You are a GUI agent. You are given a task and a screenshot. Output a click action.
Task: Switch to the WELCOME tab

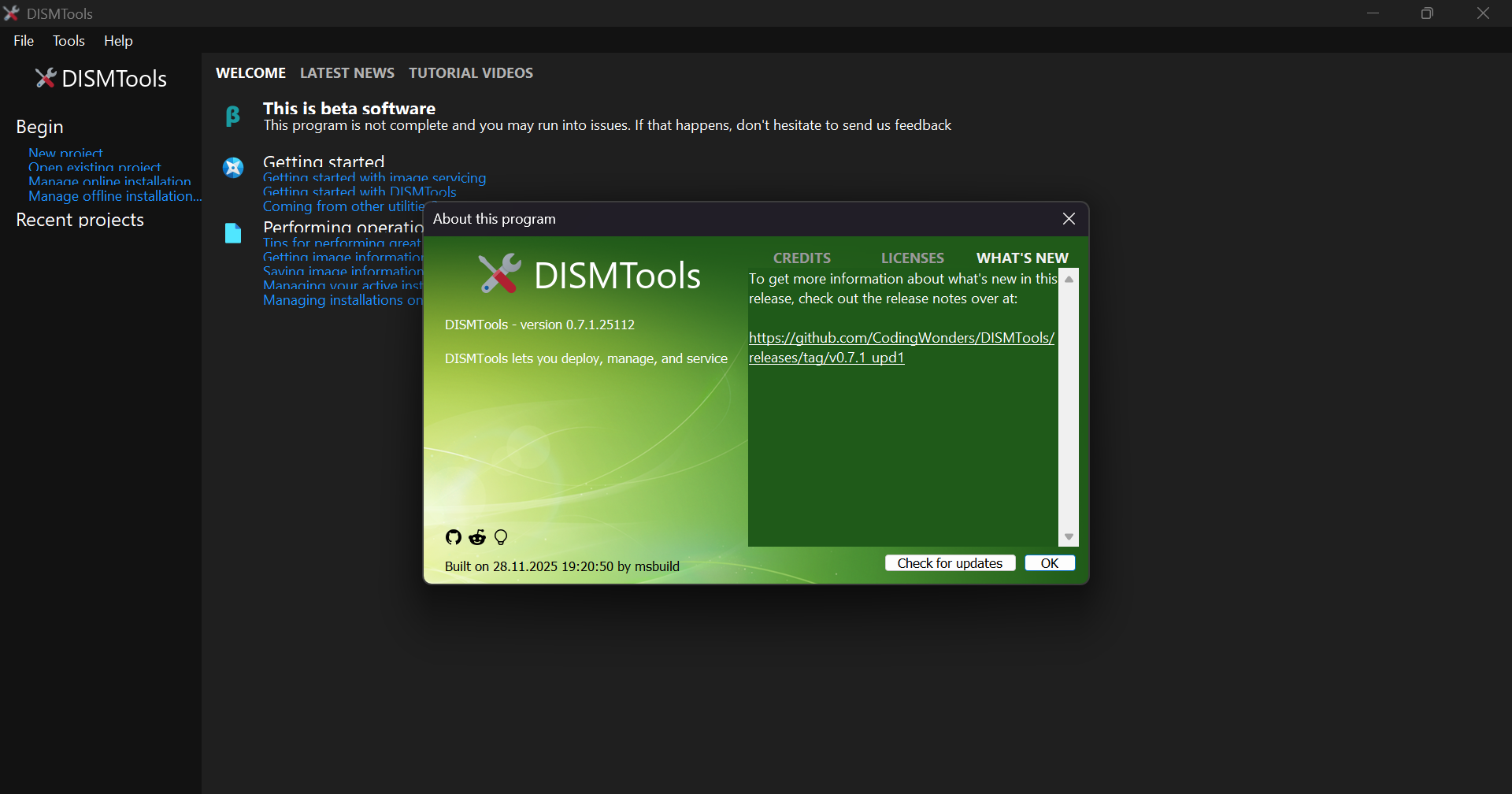(x=251, y=73)
